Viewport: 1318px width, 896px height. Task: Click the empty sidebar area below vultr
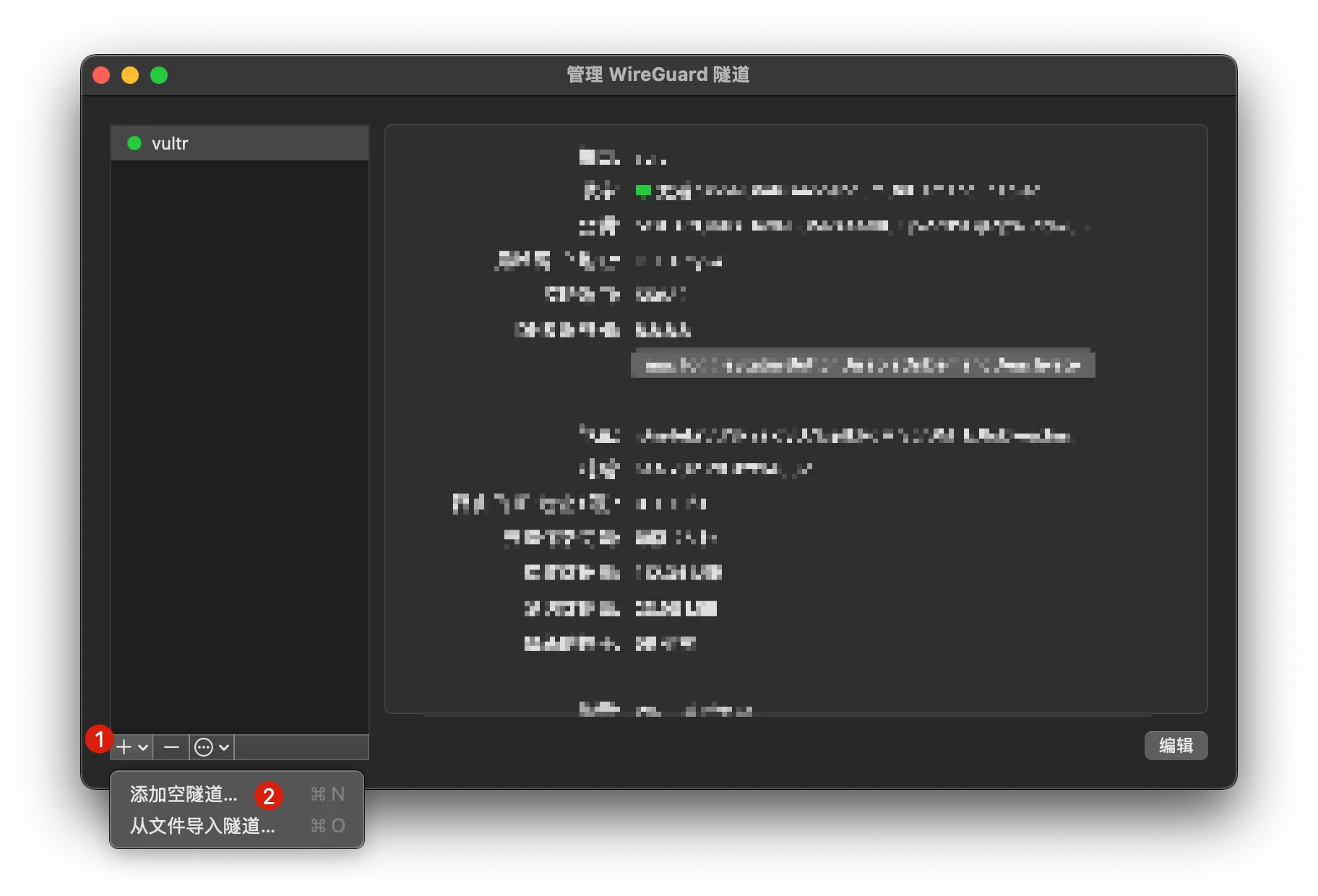(238, 434)
